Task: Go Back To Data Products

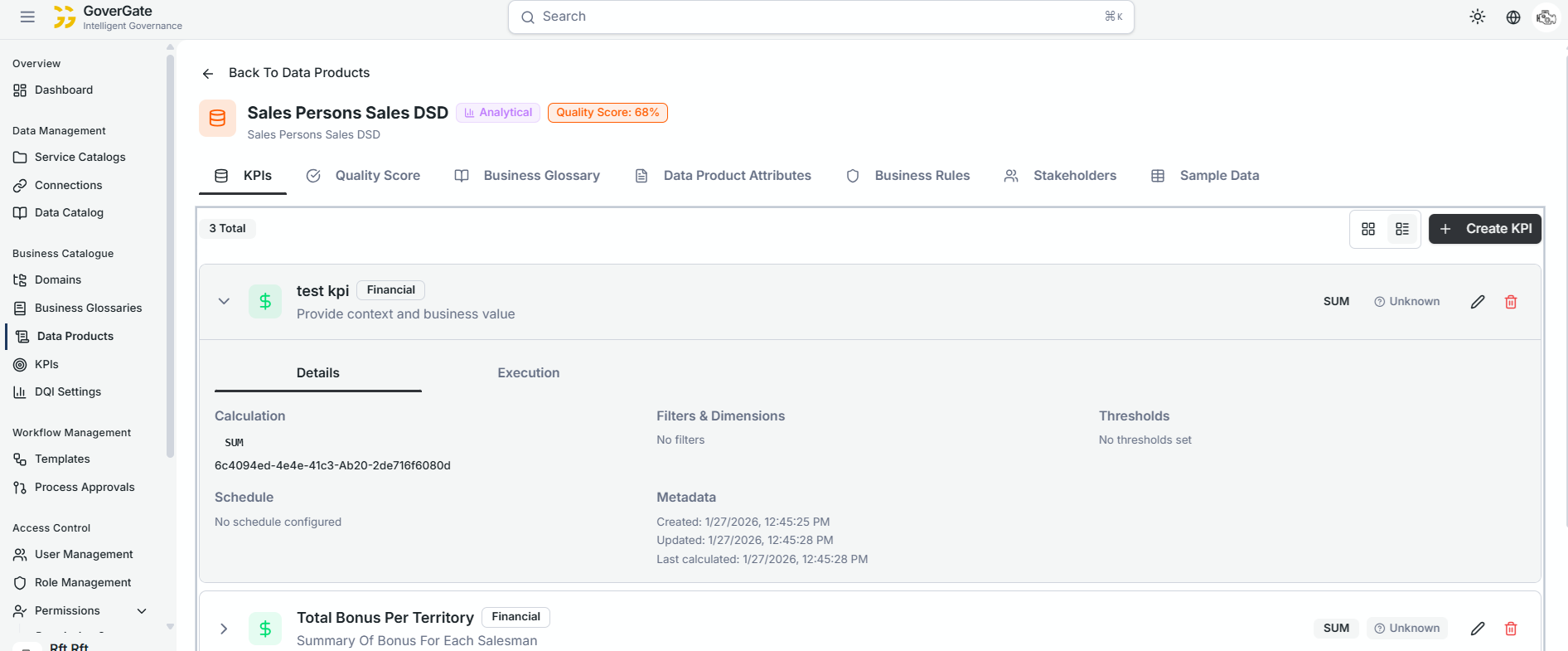Action: point(298,73)
